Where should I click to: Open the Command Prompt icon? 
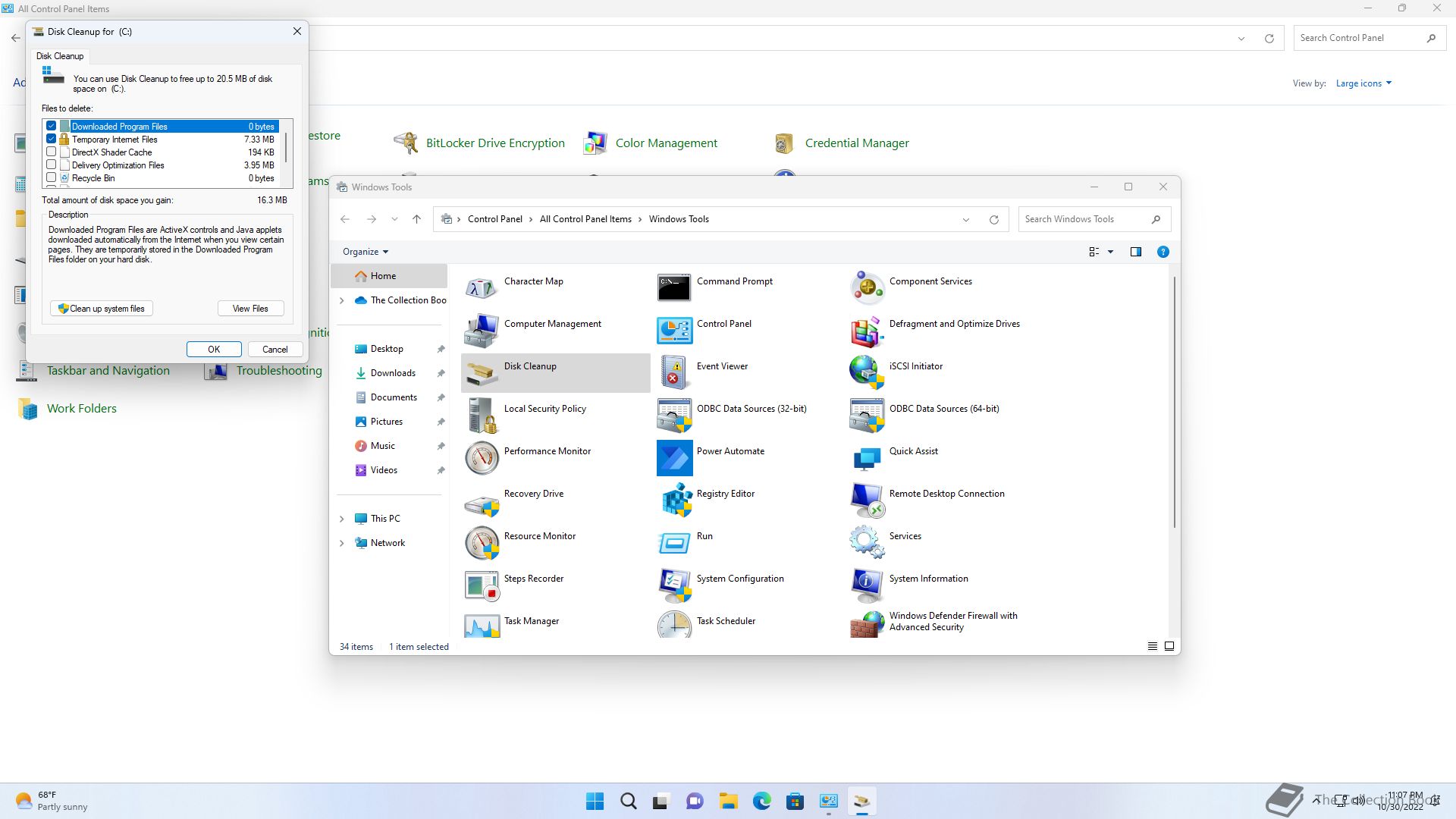[675, 287]
